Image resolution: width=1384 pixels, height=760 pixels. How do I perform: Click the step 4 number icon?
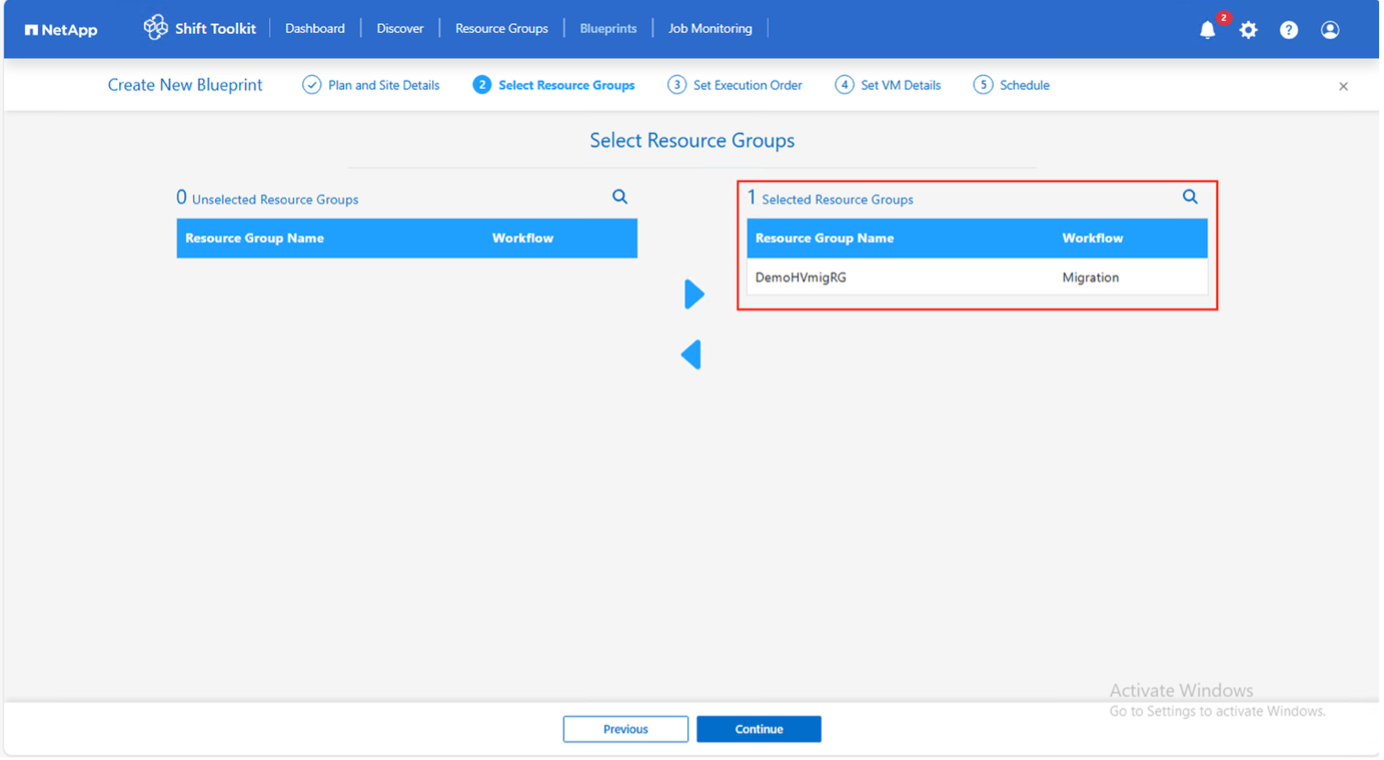(x=847, y=85)
